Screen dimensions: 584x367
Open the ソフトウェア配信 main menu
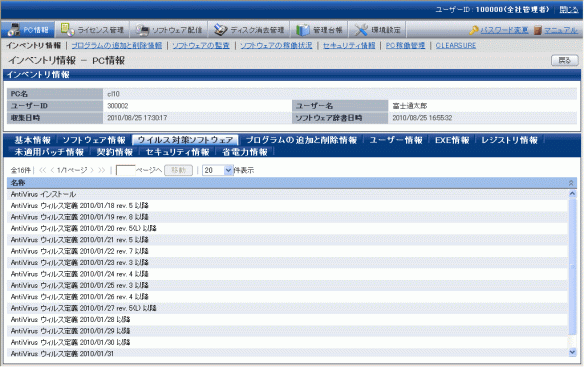tap(169, 30)
